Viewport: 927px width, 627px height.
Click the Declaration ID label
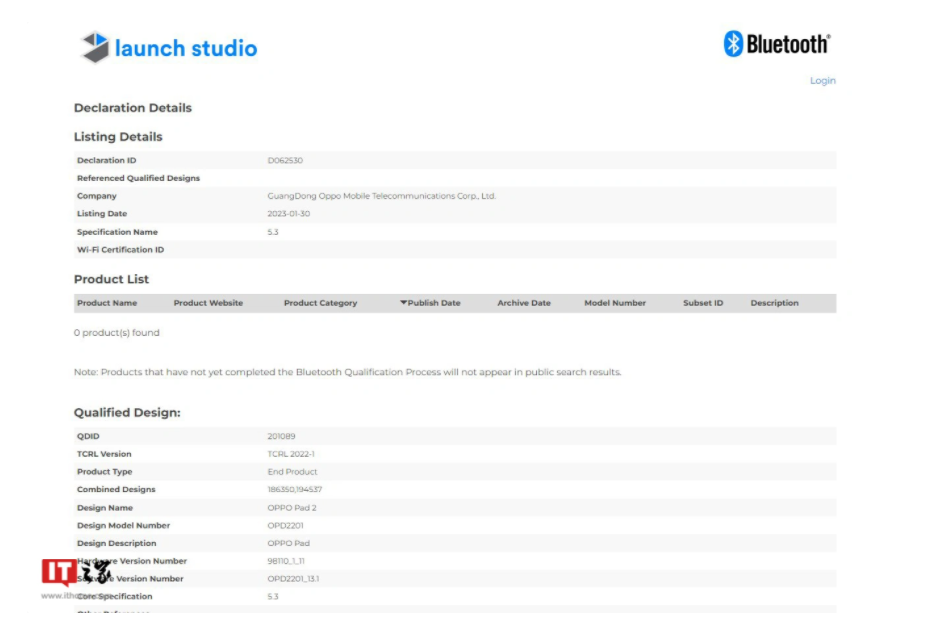(x=106, y=160)
